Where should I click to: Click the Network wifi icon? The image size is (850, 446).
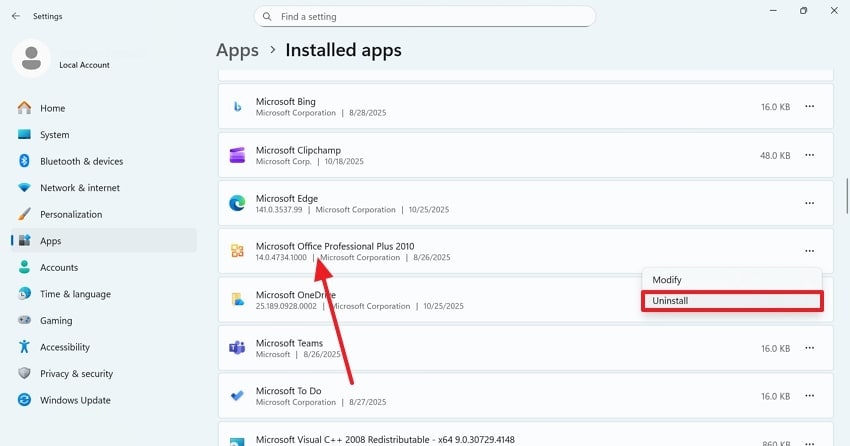click(x=24, y=188)
